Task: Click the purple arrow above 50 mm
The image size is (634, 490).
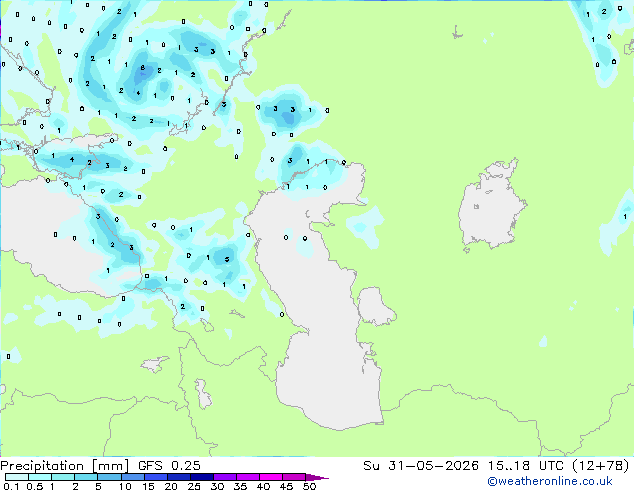Action: click(317, 477)
